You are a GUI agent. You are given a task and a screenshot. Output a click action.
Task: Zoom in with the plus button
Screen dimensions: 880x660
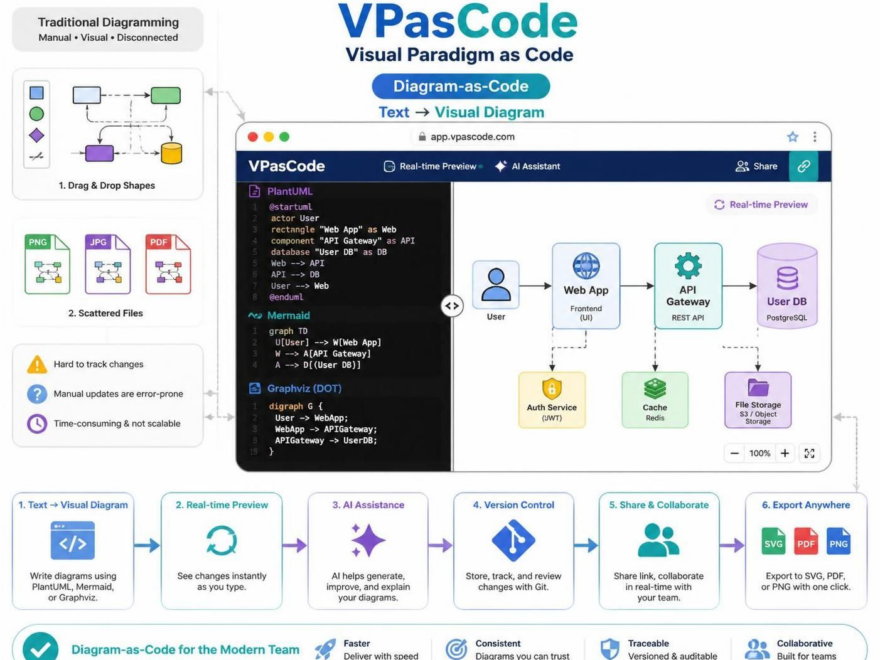[x=785, y=453]
